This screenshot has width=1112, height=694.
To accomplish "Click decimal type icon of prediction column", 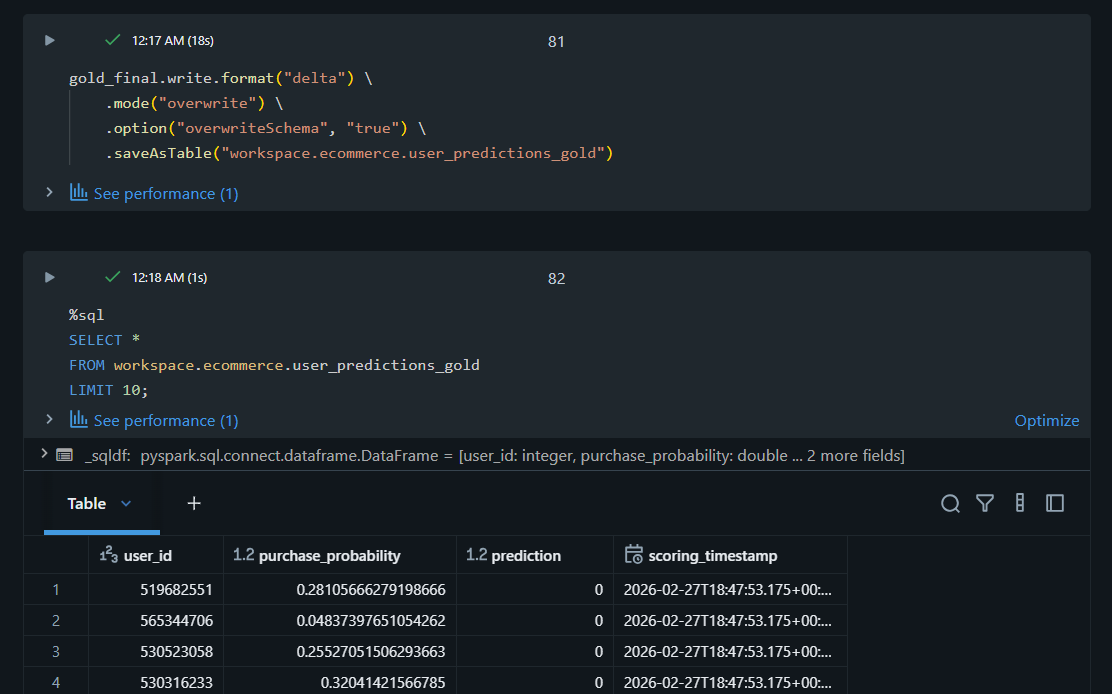I will click(x=476, y=555).
